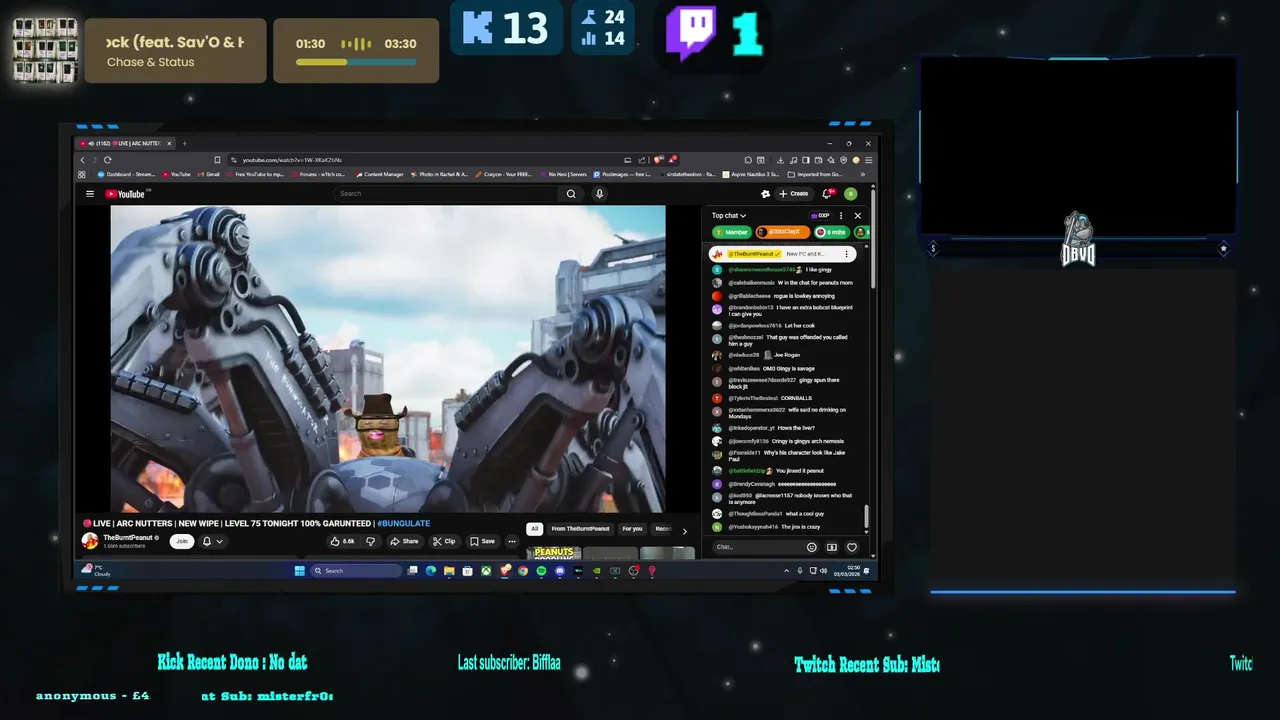Screen dimensions: 1280x720
Task: Select From TheBurntPeanut filter chip
Action: point(580,529)
